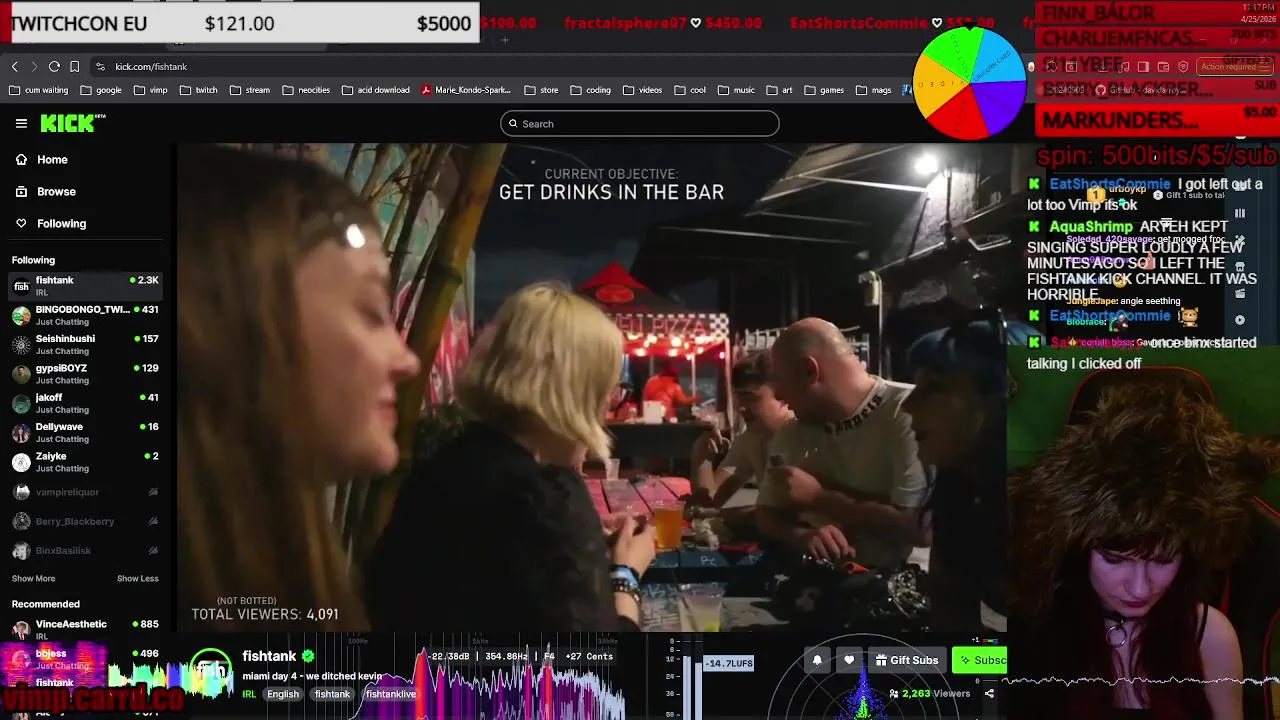
Task: Click the fishtank channel name below video
Action: click(269, 656)
